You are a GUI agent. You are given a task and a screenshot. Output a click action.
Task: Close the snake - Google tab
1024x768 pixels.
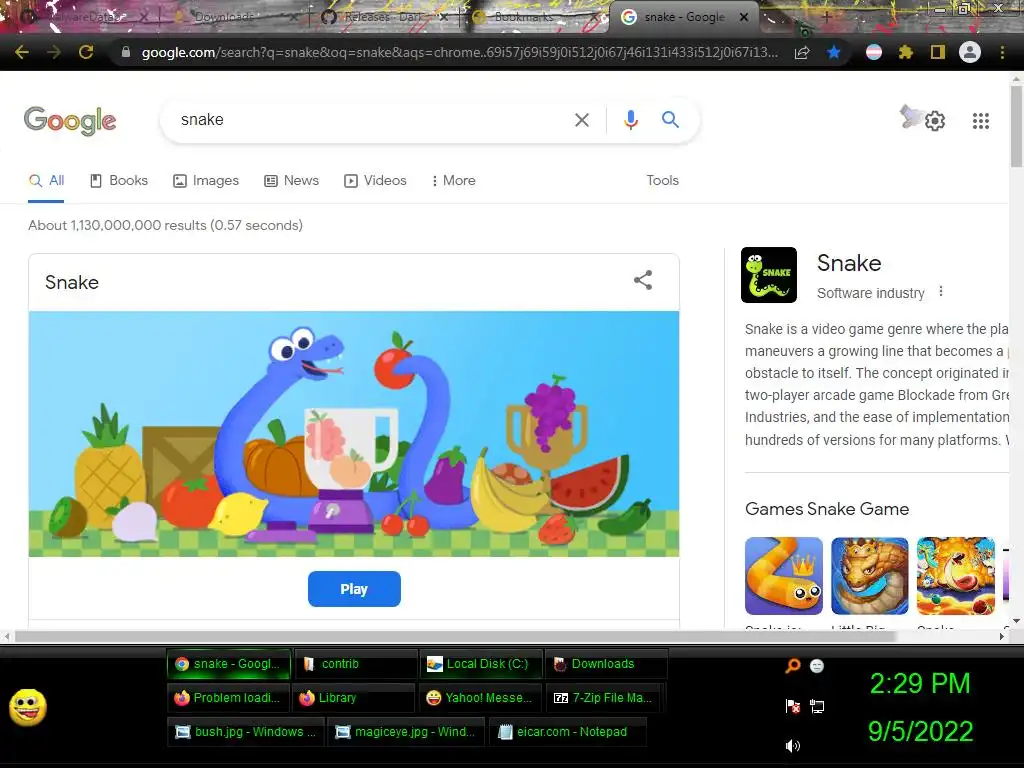click(x=744, y=17)
